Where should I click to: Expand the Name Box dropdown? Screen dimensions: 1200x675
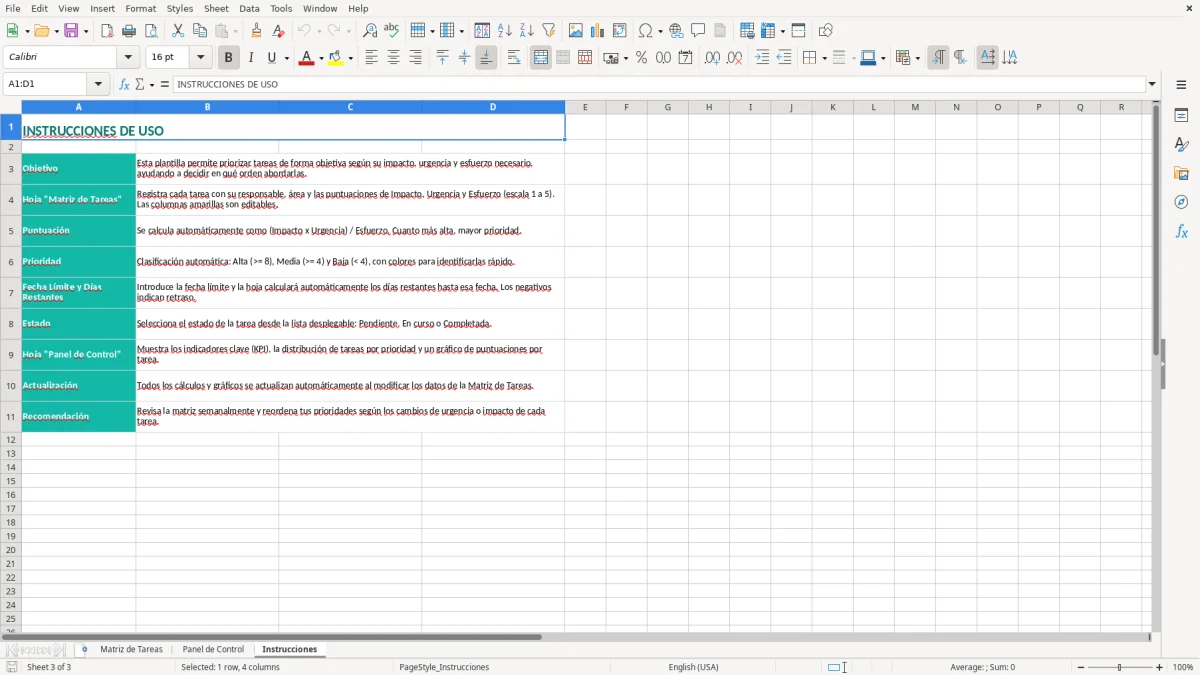98,85
